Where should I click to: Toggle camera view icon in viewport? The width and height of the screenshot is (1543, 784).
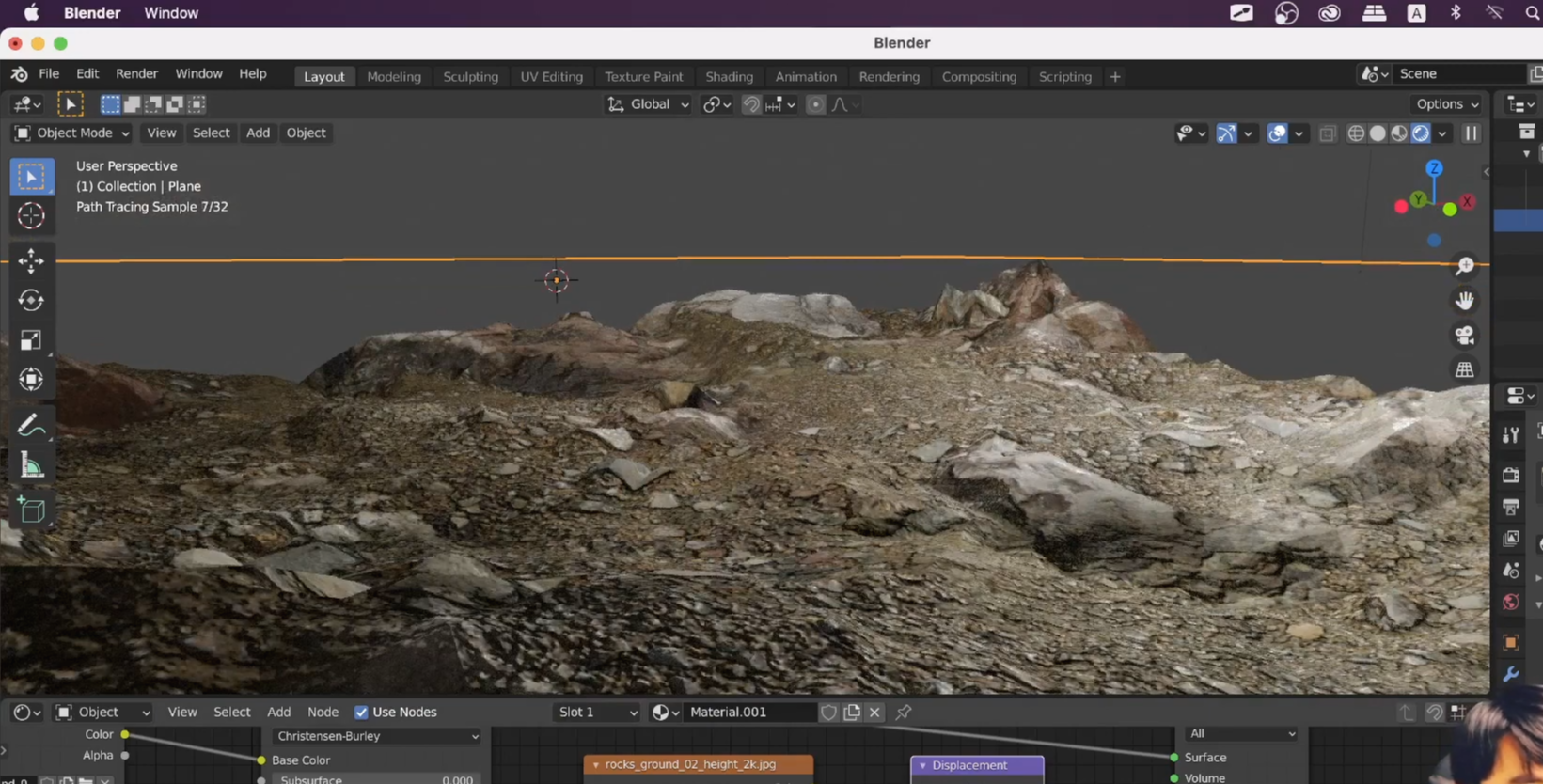click(x=1464, y=336)
